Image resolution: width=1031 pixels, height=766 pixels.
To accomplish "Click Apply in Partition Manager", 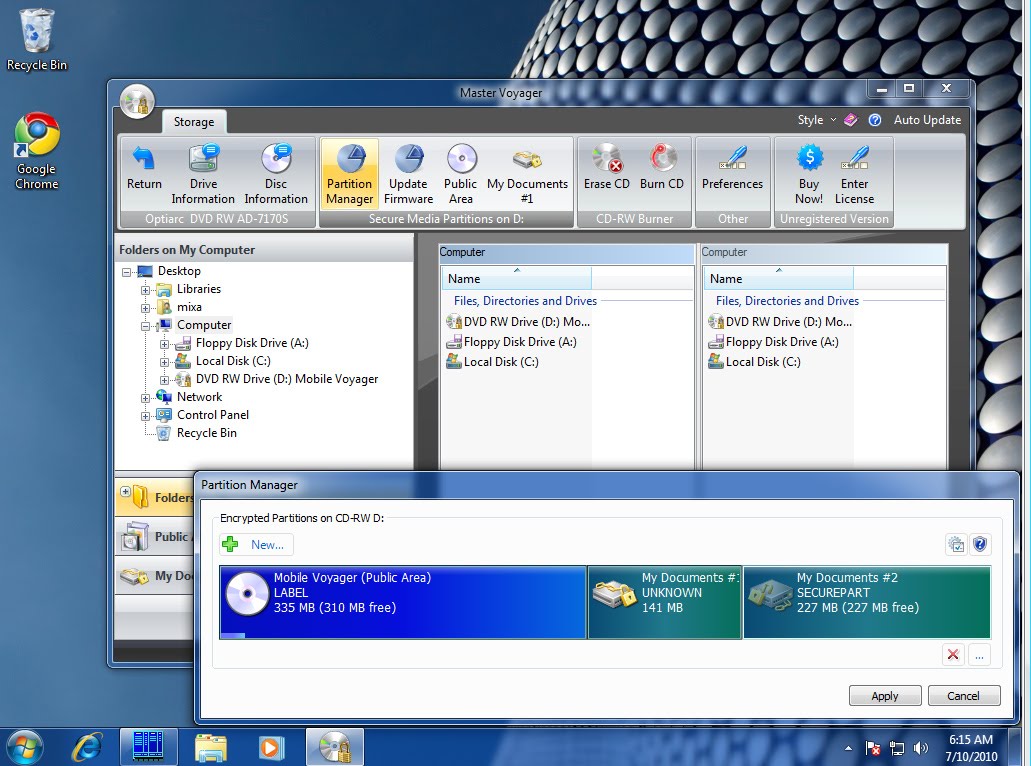I will 884,696.
